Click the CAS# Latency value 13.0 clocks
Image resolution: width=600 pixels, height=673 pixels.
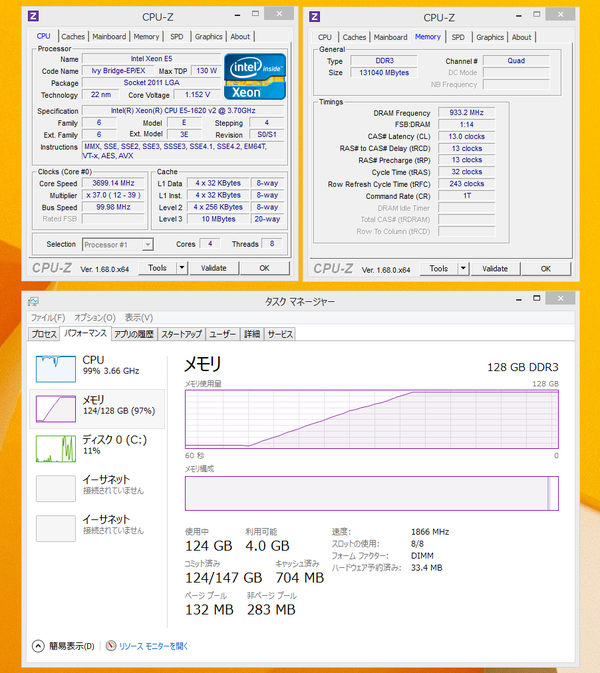(467, 136)
